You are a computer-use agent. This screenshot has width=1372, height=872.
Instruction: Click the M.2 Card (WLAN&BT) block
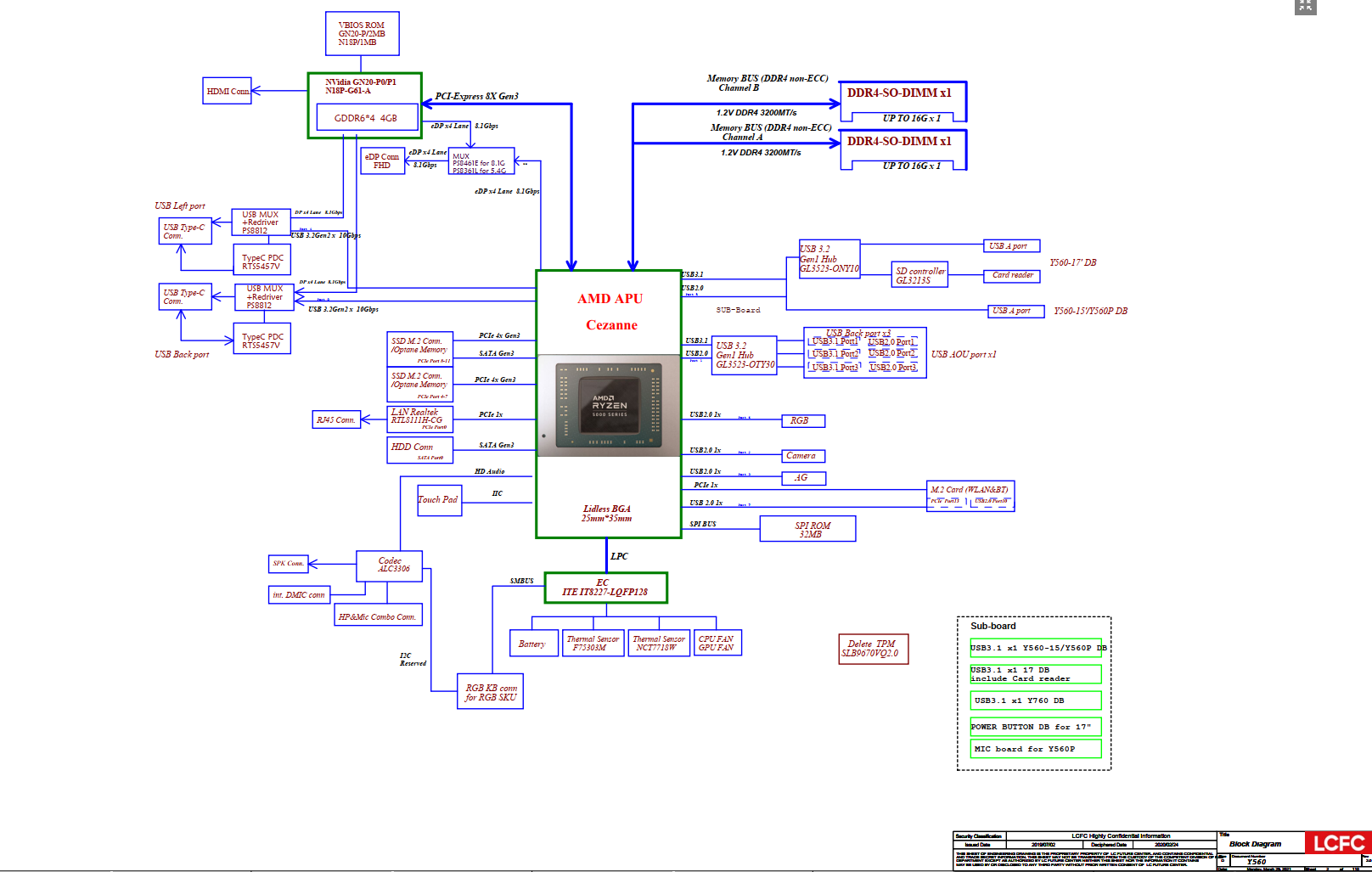[970, 496]
